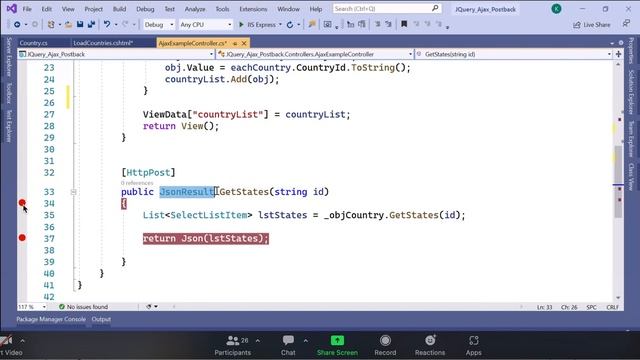This screenshot has width=640, height=360.
Task: Toggle a bookmark with the Bookmark icon
Action: pyautogui.click(x=404, y=24)
